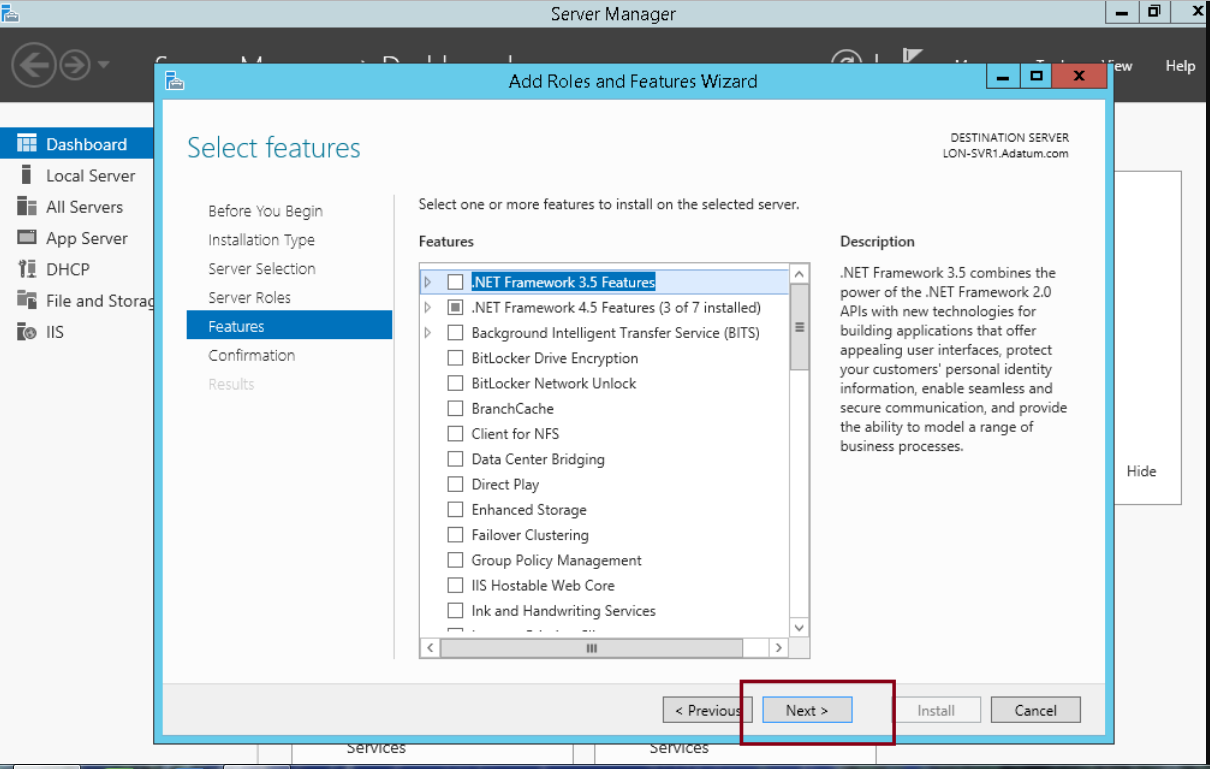Go to the Server Selection step
The width and height of the screenshot is (1210, 769).
coord(262,269)
